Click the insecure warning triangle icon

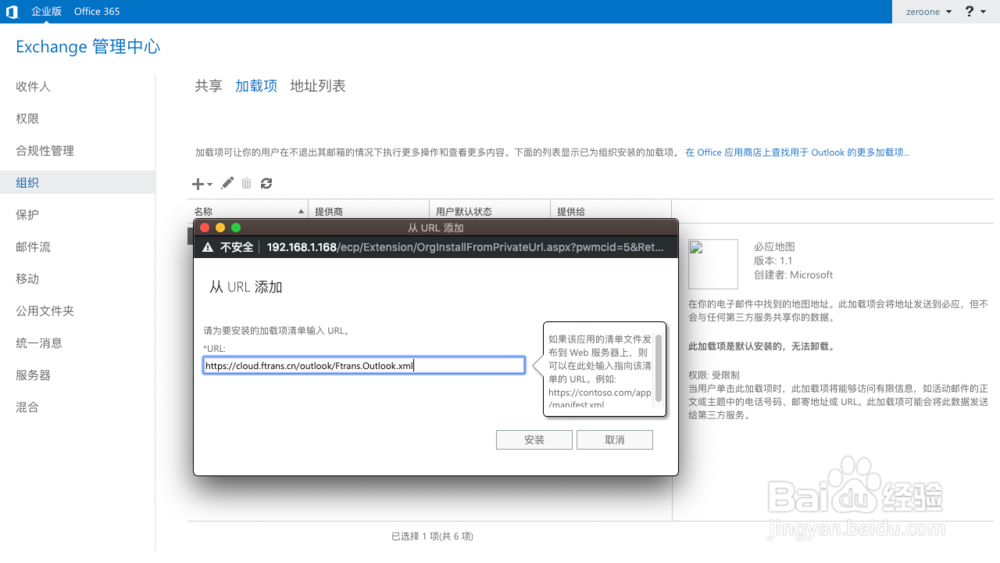click(208, 247)
